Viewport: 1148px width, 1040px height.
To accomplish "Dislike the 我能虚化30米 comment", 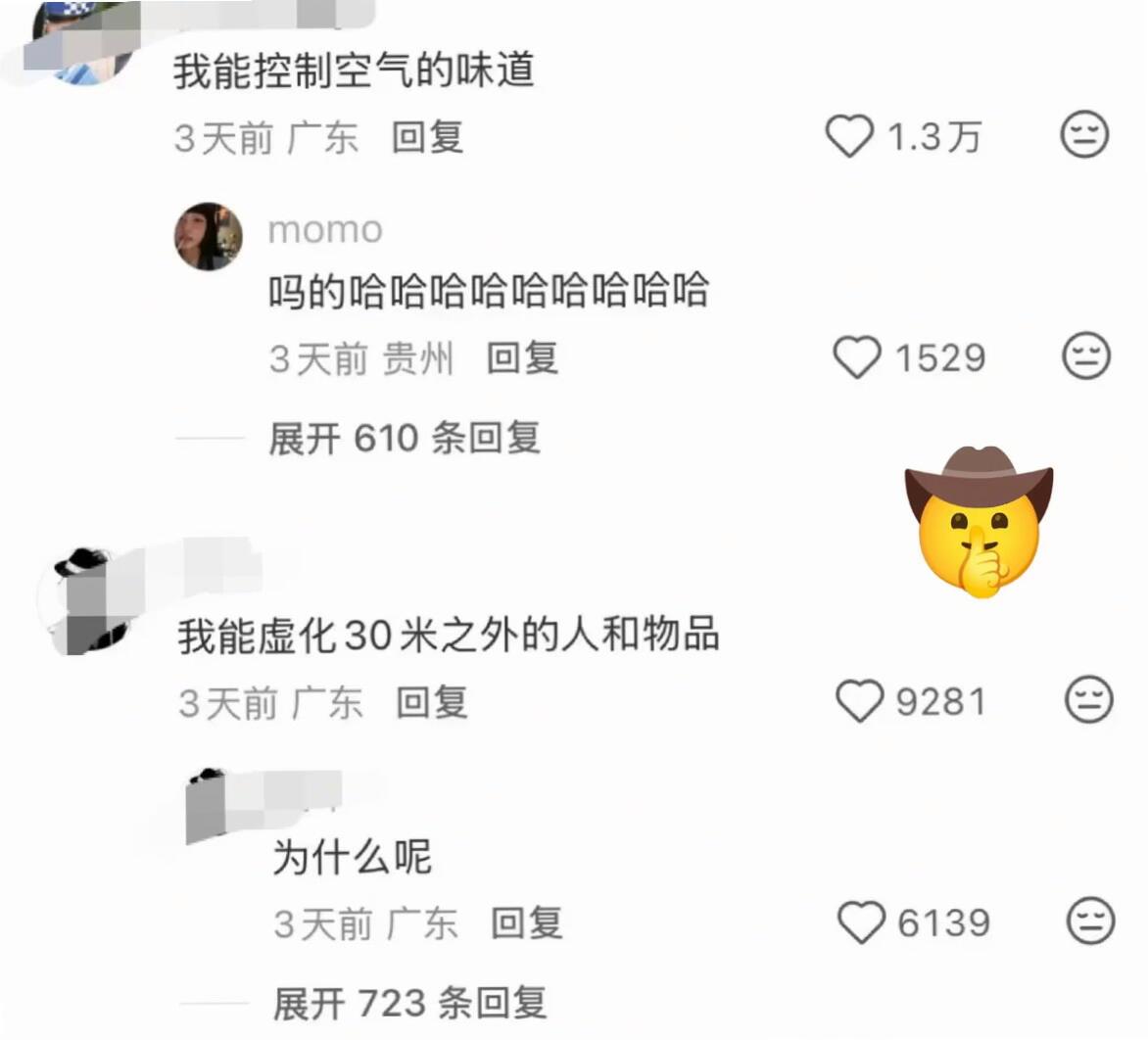I will pos(1088,699).
